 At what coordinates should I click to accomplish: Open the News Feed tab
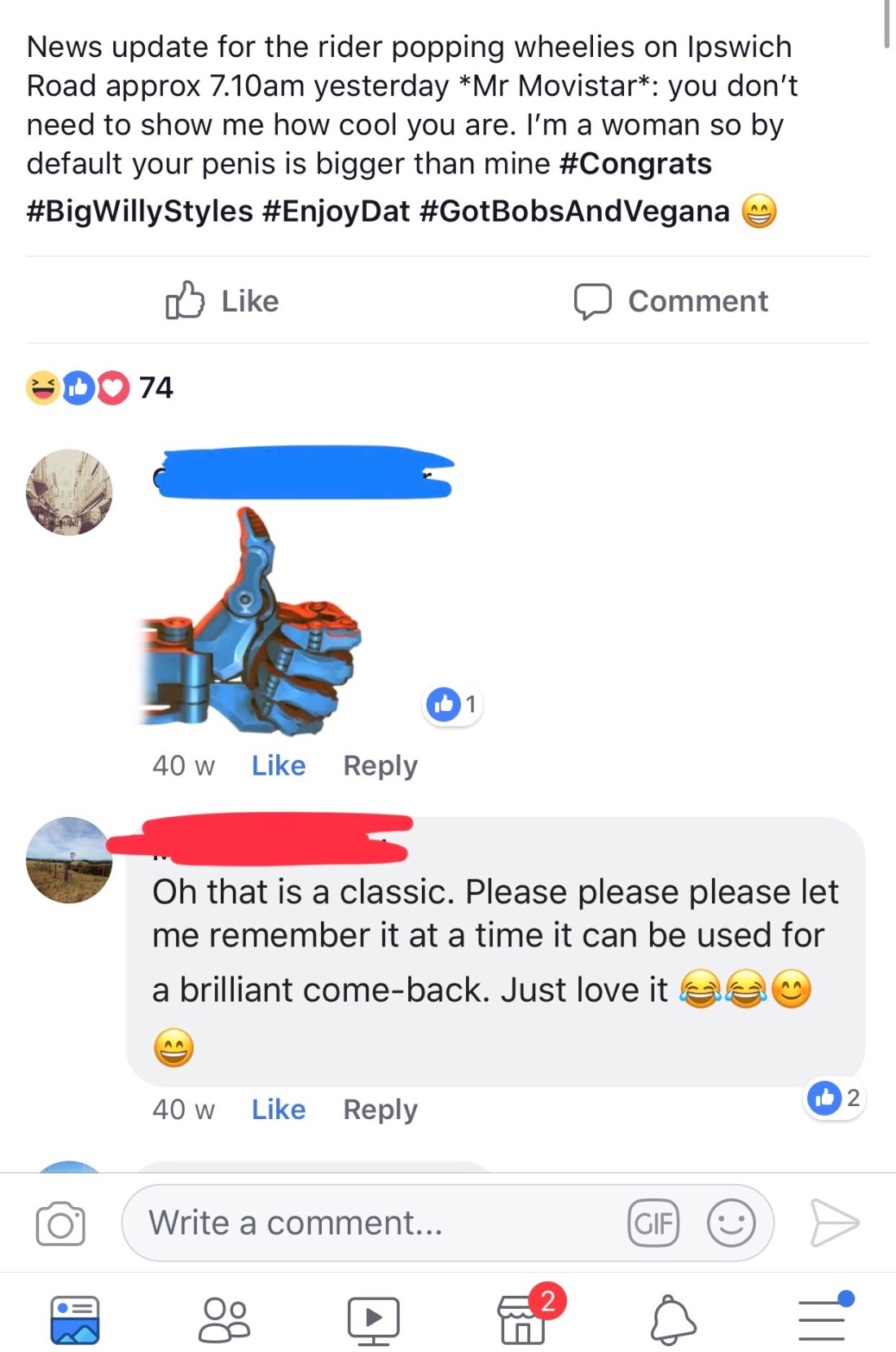click(x=75, y=1319)
